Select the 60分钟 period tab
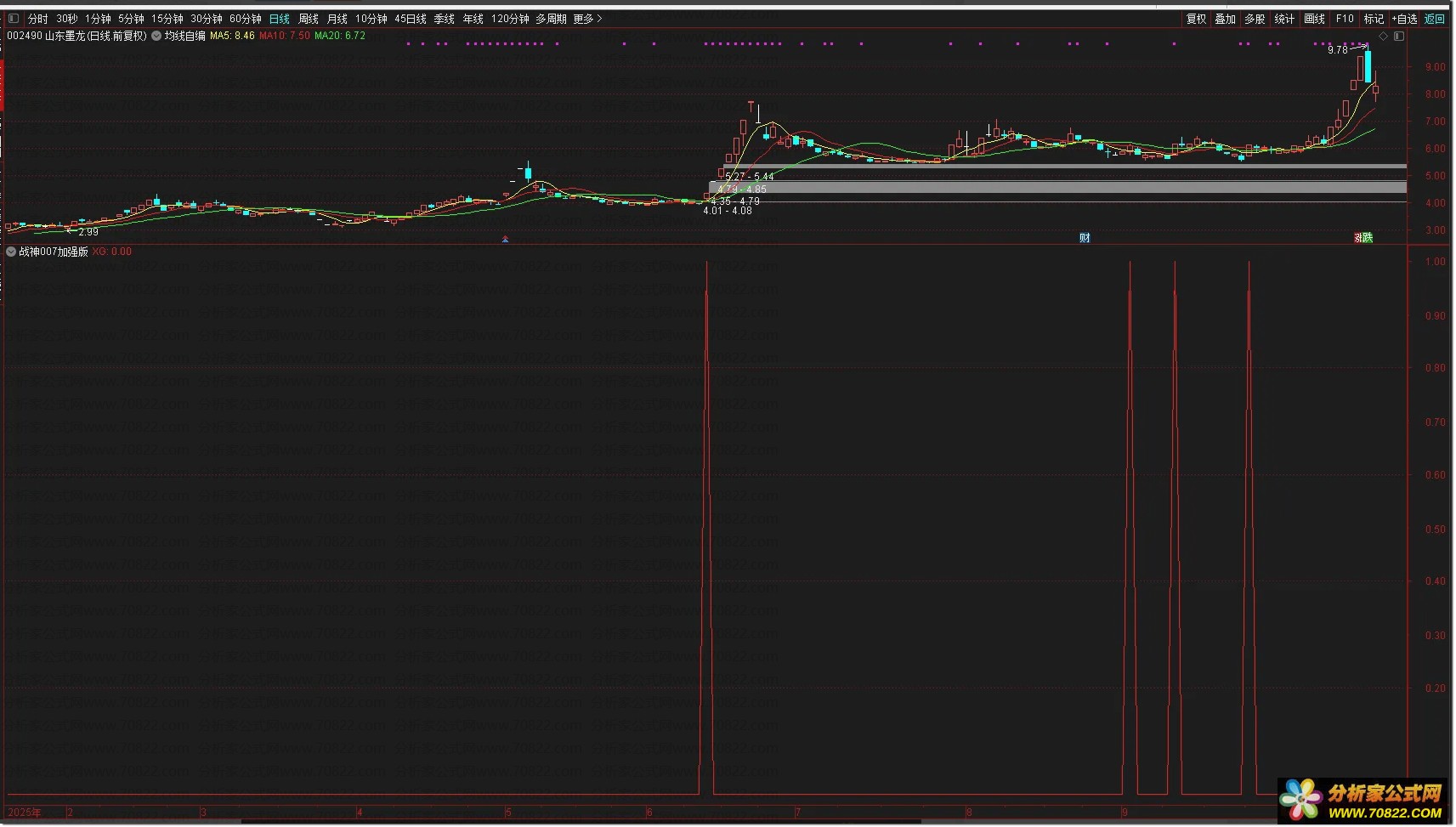Image resolution: width=1456 pixels, height=827 pixels. tap(245, 19)
